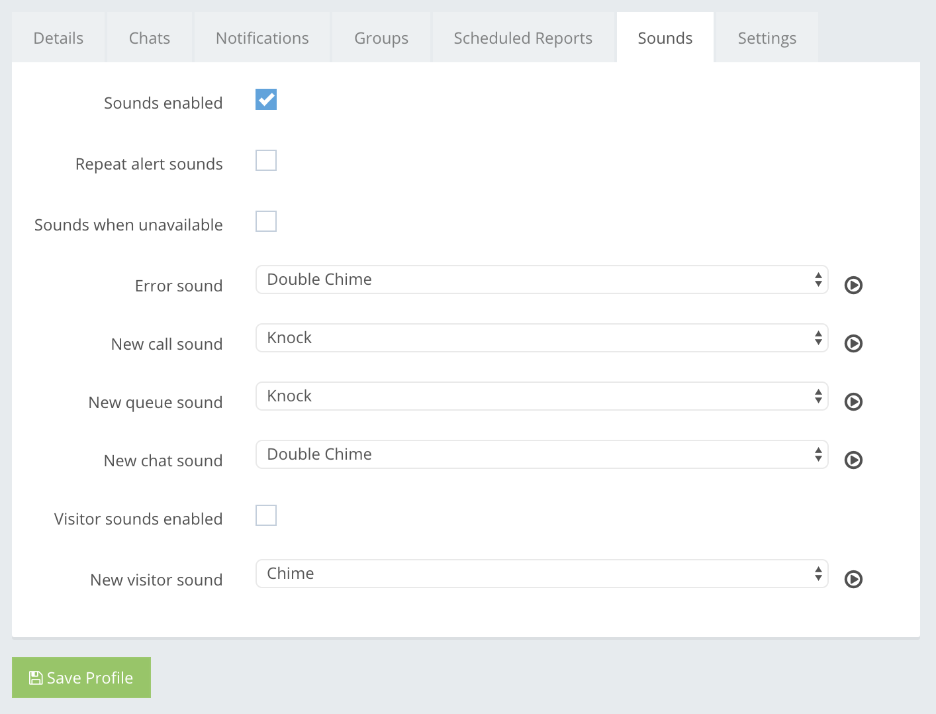Viewport: 936px width, 714px height.
Task: Expand the New call sound dropdown
Action: (541, 338)
